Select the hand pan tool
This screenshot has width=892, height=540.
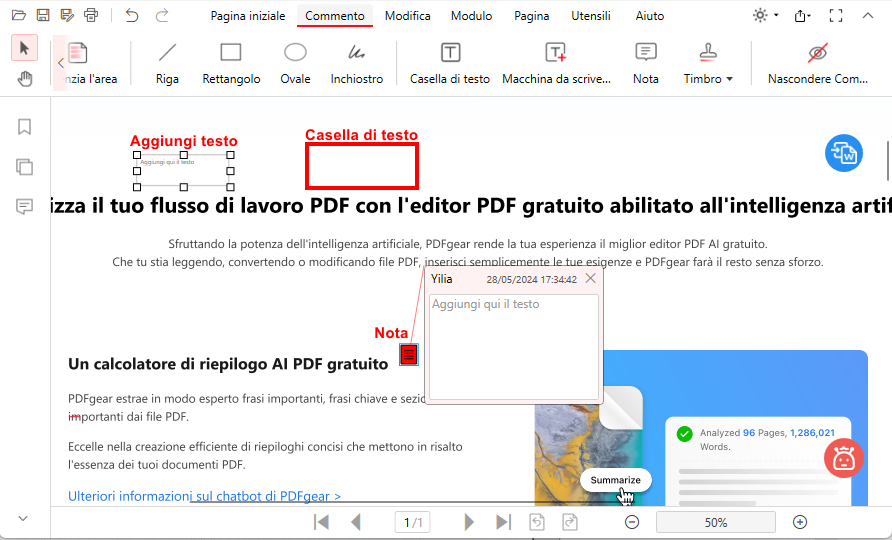[24, 78]
